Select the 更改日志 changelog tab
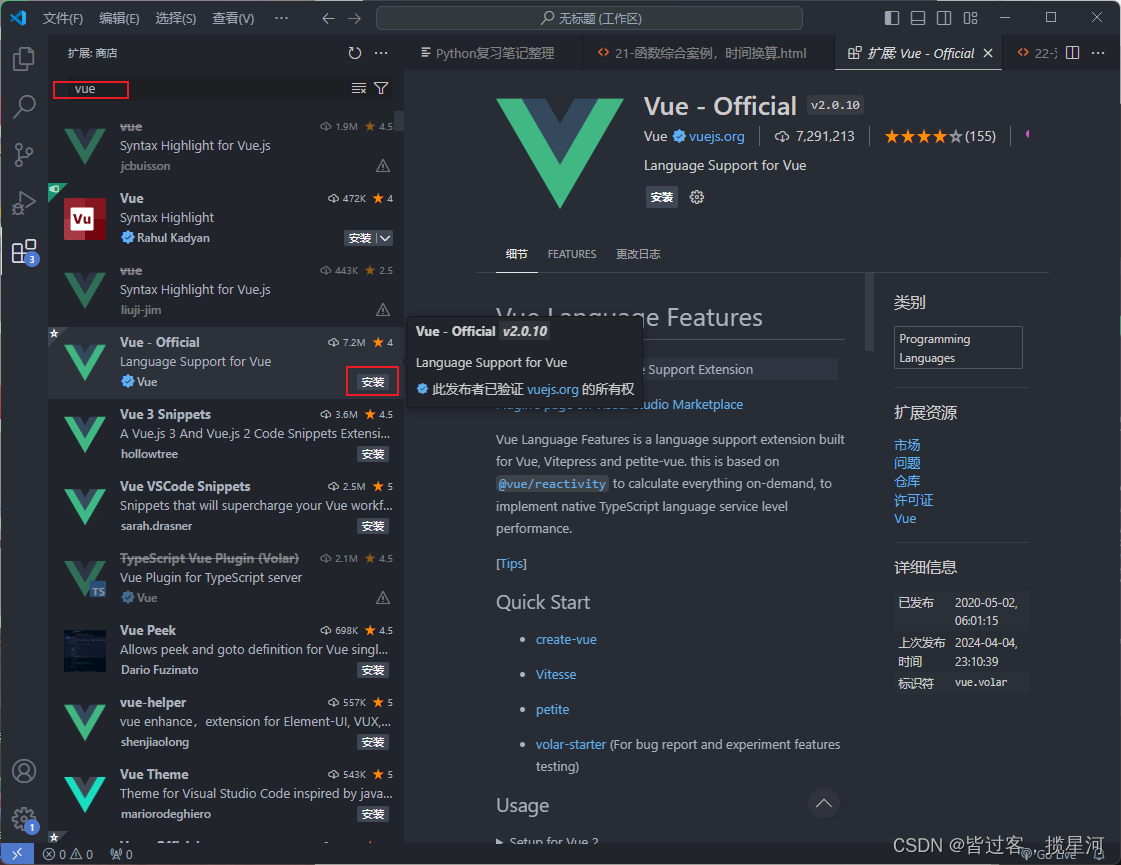Viewport: 1121px width, 865px height. [638, 254]
